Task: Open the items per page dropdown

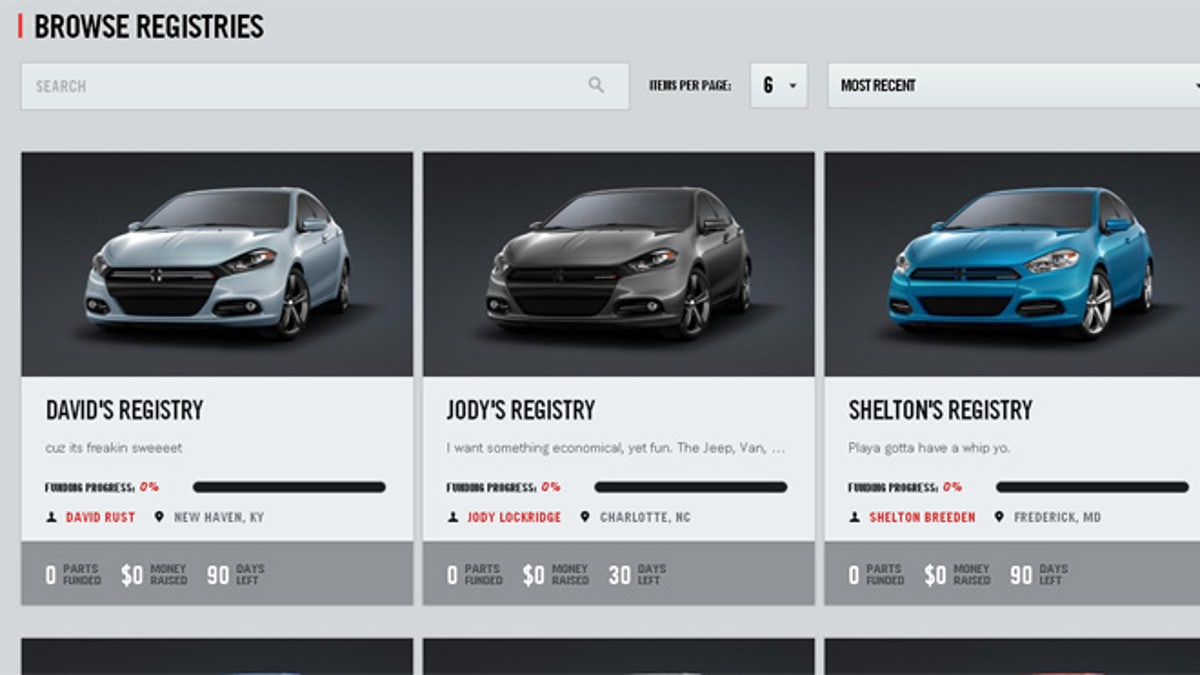Action: point(778,86)
